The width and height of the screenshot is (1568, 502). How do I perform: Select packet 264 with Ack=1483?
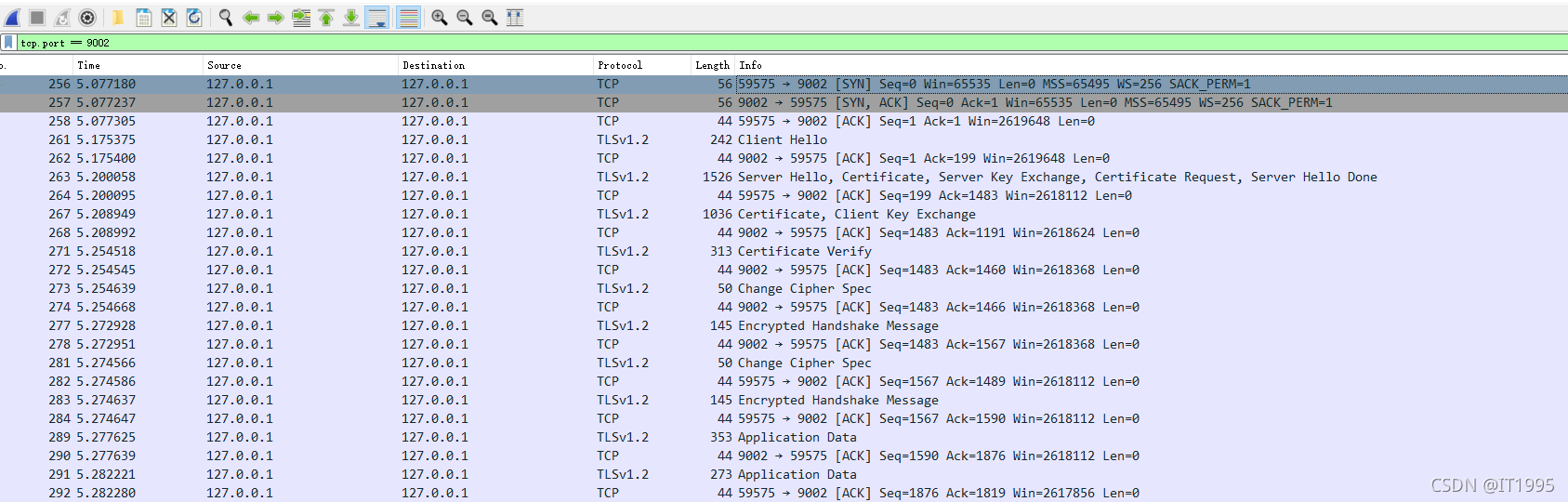784,195
